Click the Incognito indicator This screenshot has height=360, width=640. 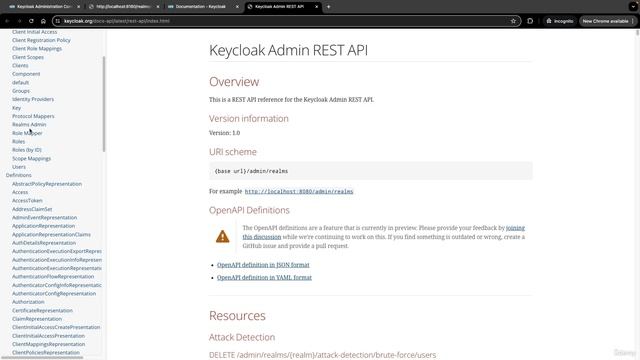[560, 21]
